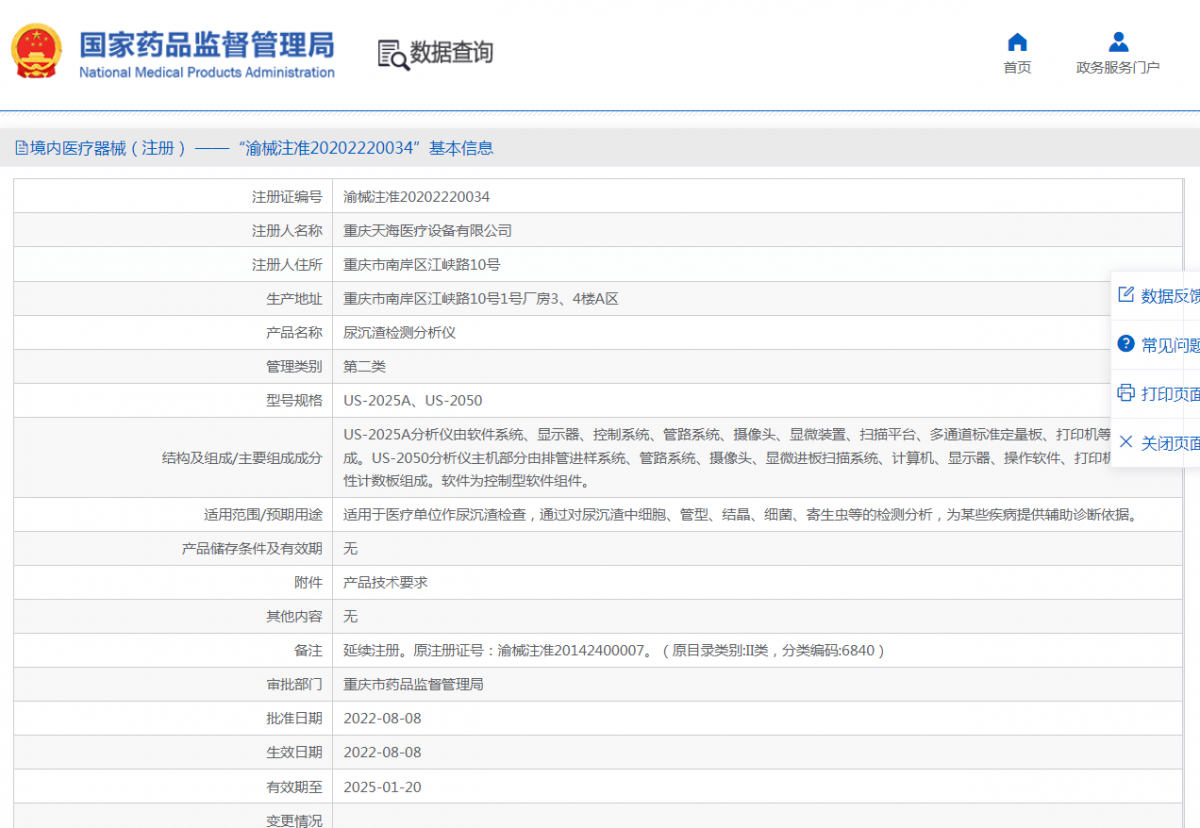Screen dimensions: 1200x828
Task: Click the 数据查询 magnifier document icon
Action: pos(393,54)
